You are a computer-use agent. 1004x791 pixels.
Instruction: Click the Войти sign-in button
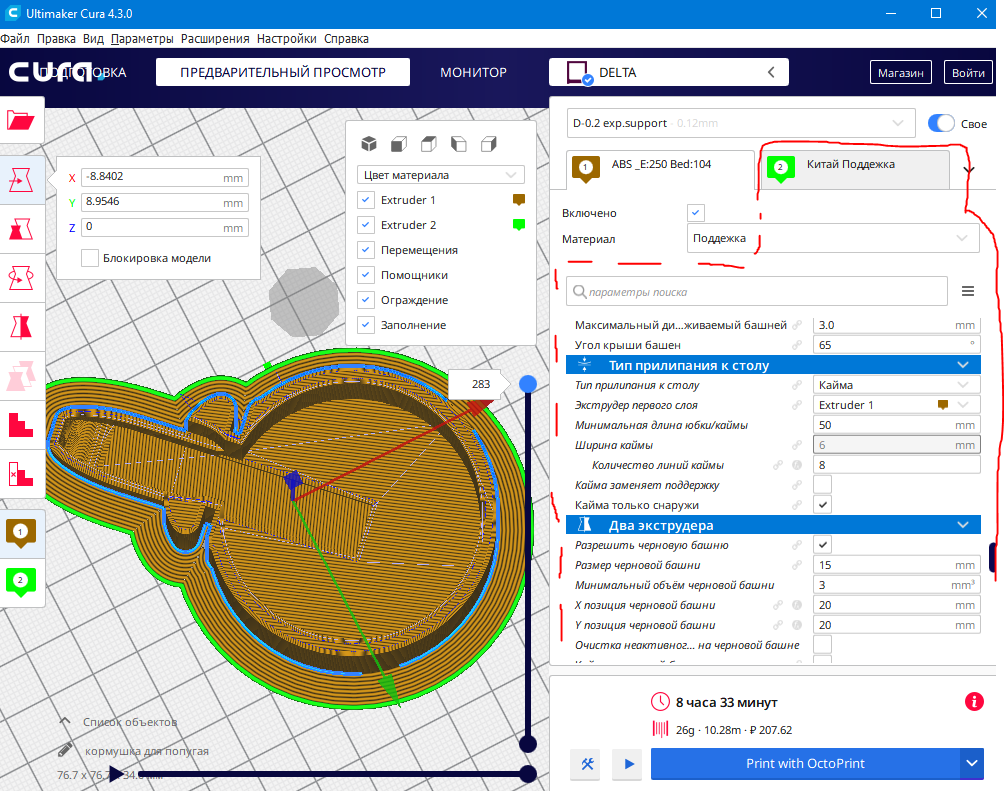point(968,72)
